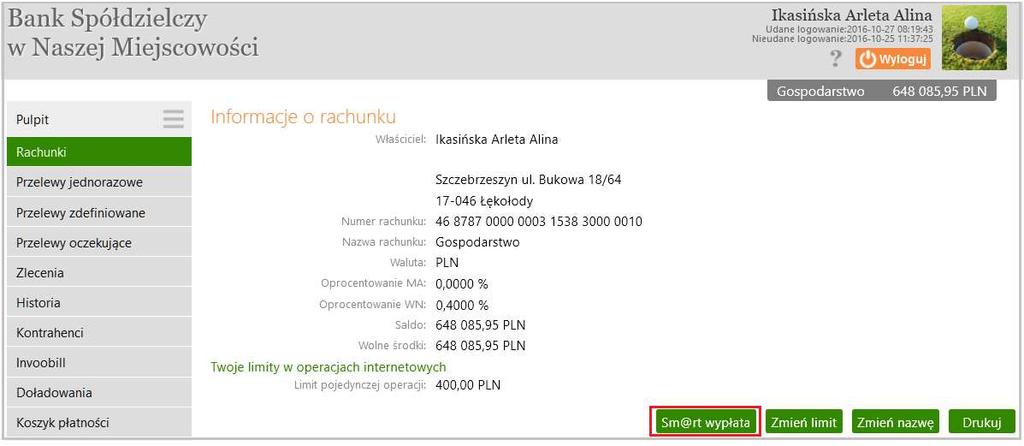This screenshot has height=446, width=1024.
Task: Print account info with Drukuj button
Action: pos(982,422)
